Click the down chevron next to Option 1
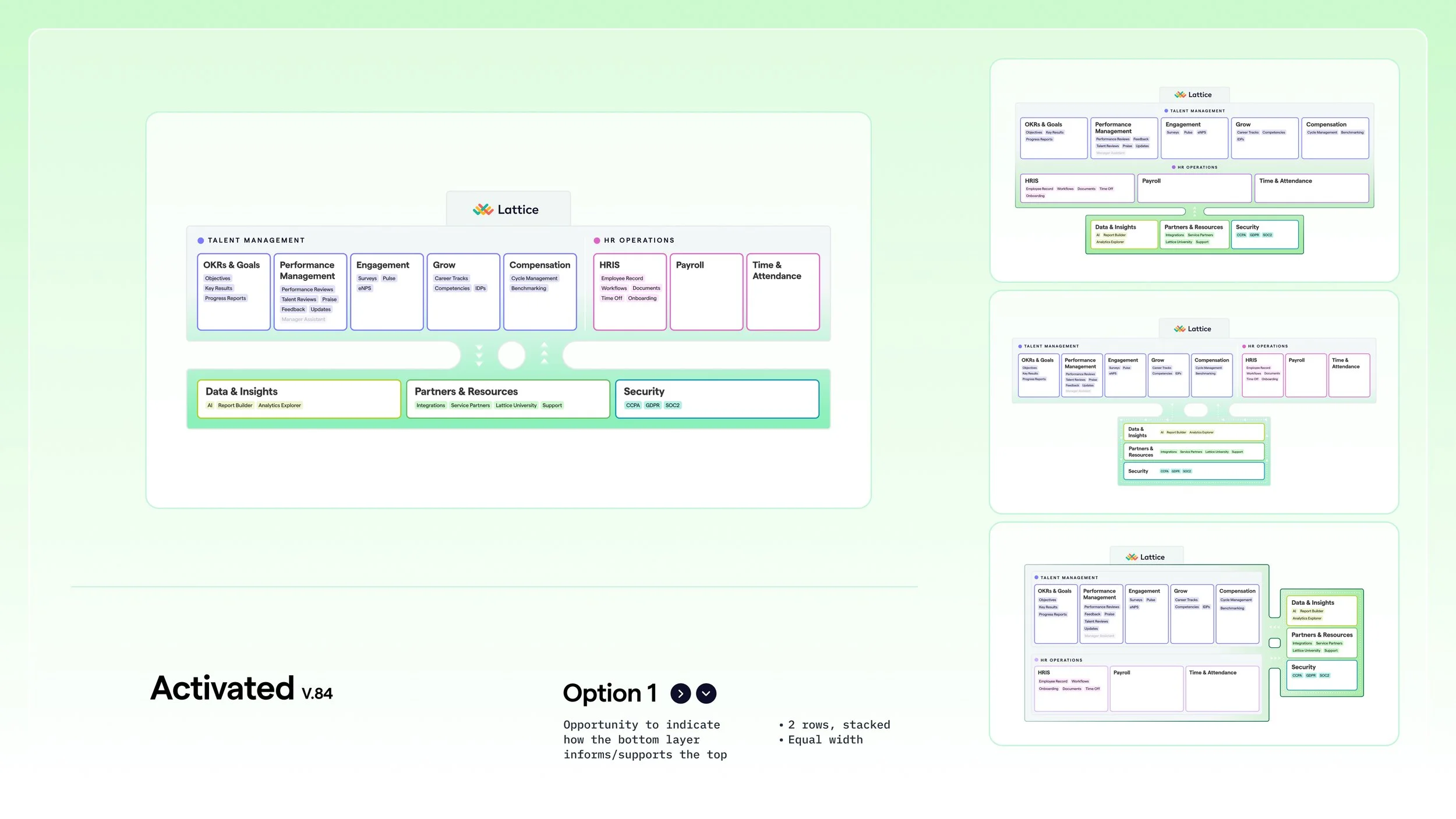The image size is (1456, 819). (706, 693)
